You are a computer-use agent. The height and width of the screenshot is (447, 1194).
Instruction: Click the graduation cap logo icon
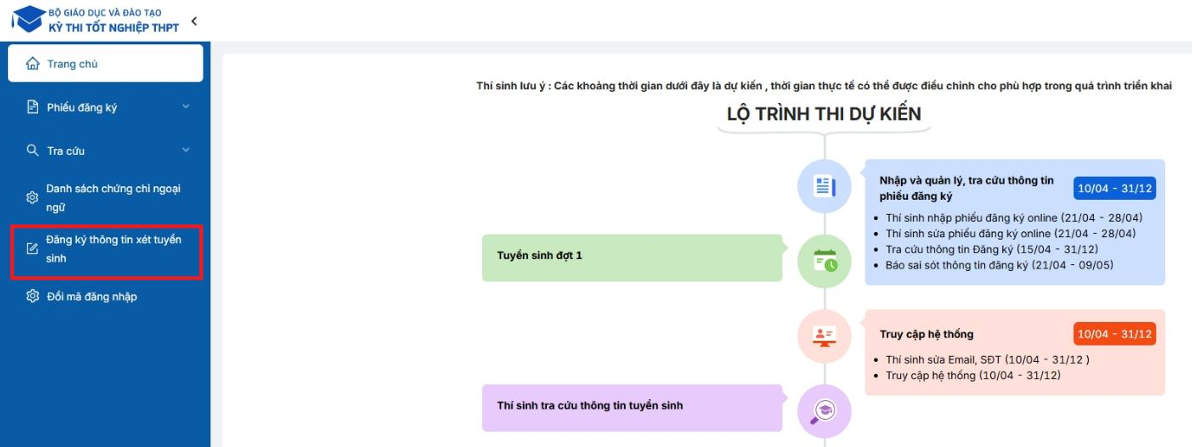click(27, 19)
